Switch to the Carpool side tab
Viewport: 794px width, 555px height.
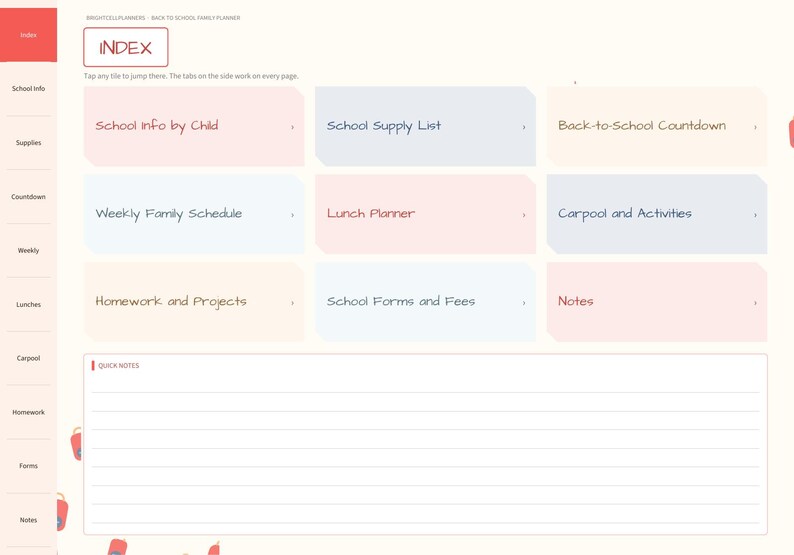(x=28, y=358)
